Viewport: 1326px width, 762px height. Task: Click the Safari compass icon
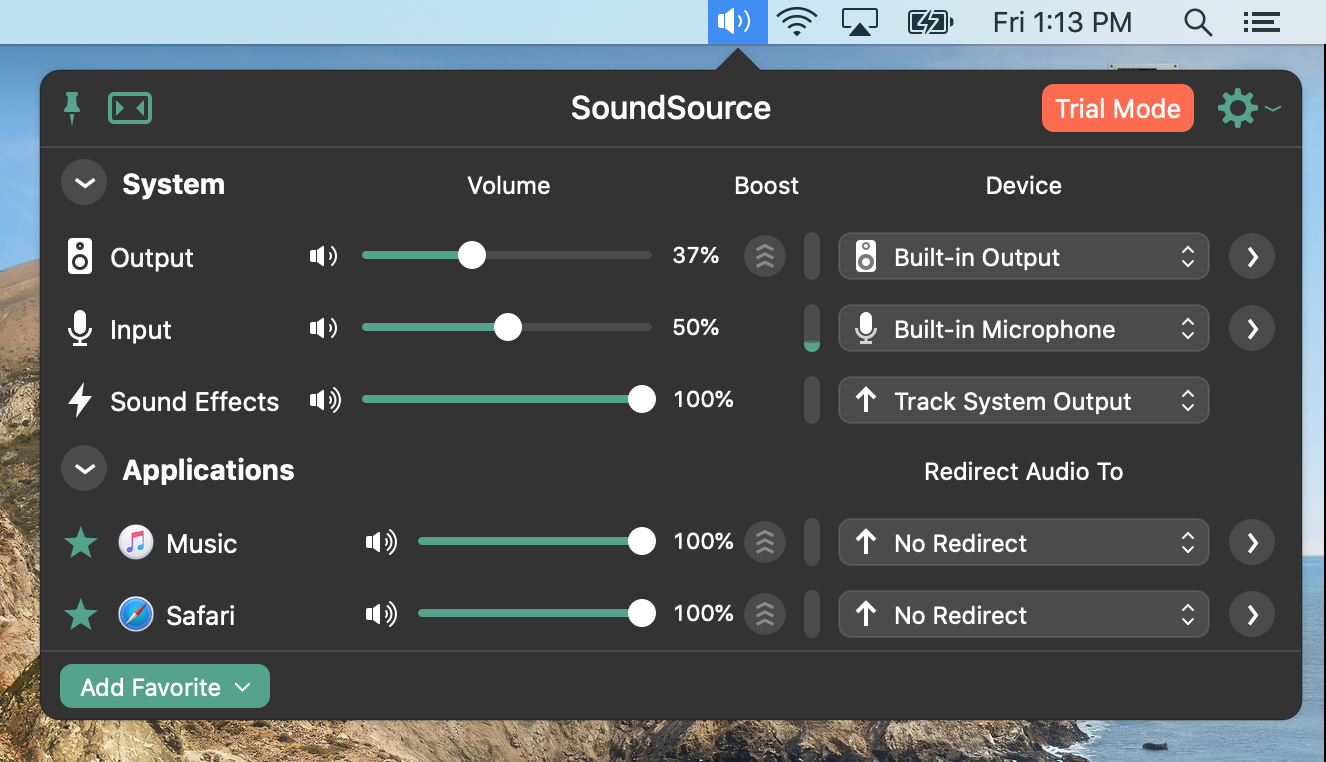click(136, 615)
